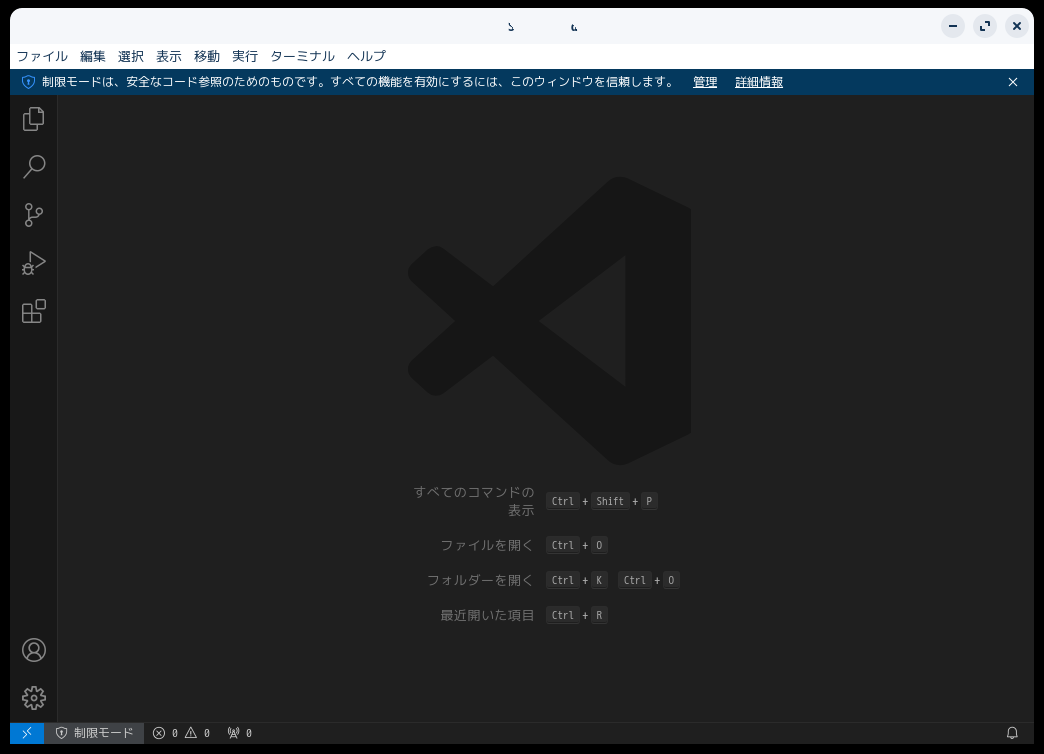Open the Manage gear icon
Screen dimensions: 1044x754
[x=33, y=698]
